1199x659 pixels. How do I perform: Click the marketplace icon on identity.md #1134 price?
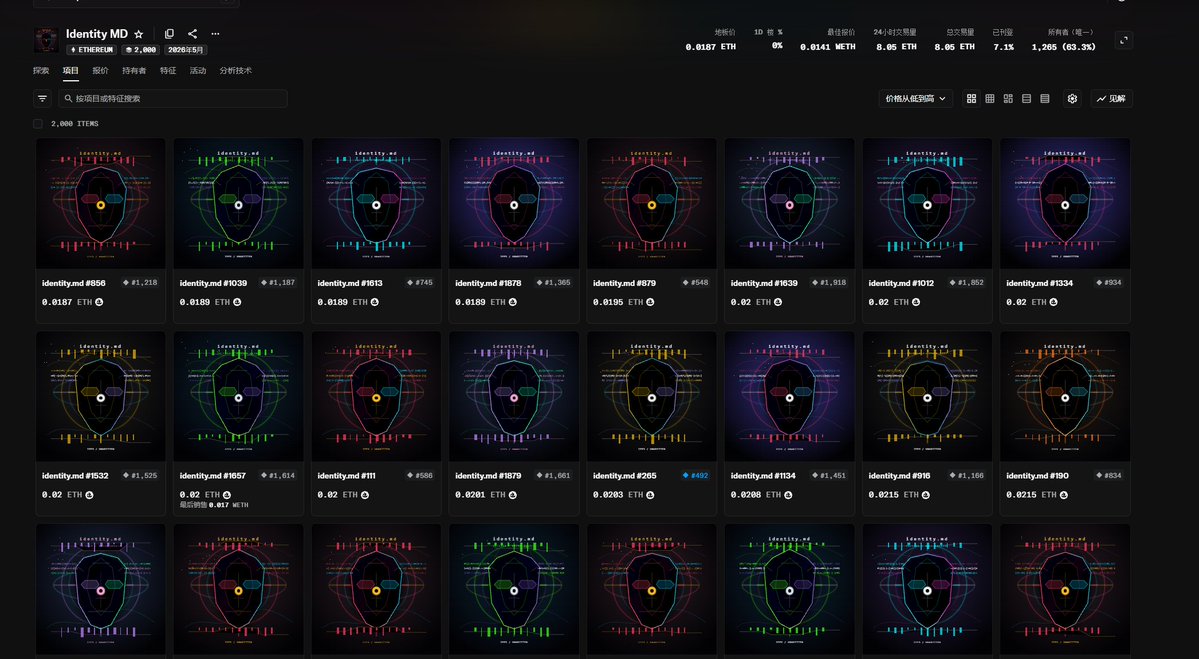788,495
